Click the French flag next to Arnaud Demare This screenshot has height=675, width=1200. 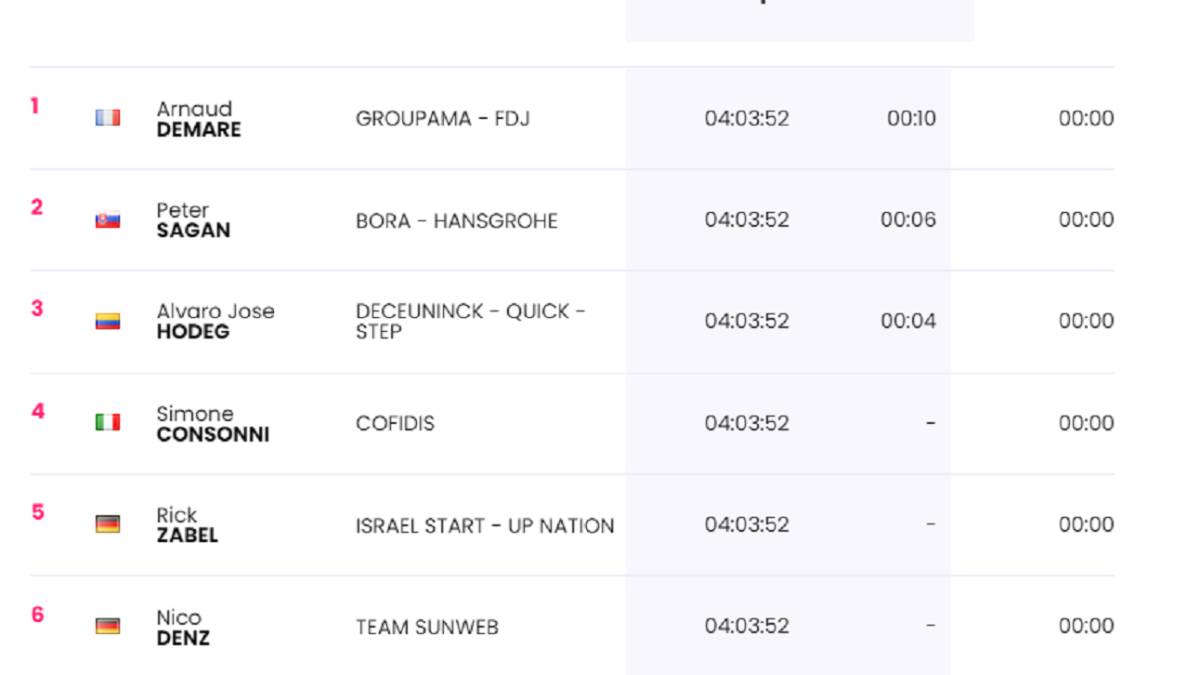click(x=108, y=118)
